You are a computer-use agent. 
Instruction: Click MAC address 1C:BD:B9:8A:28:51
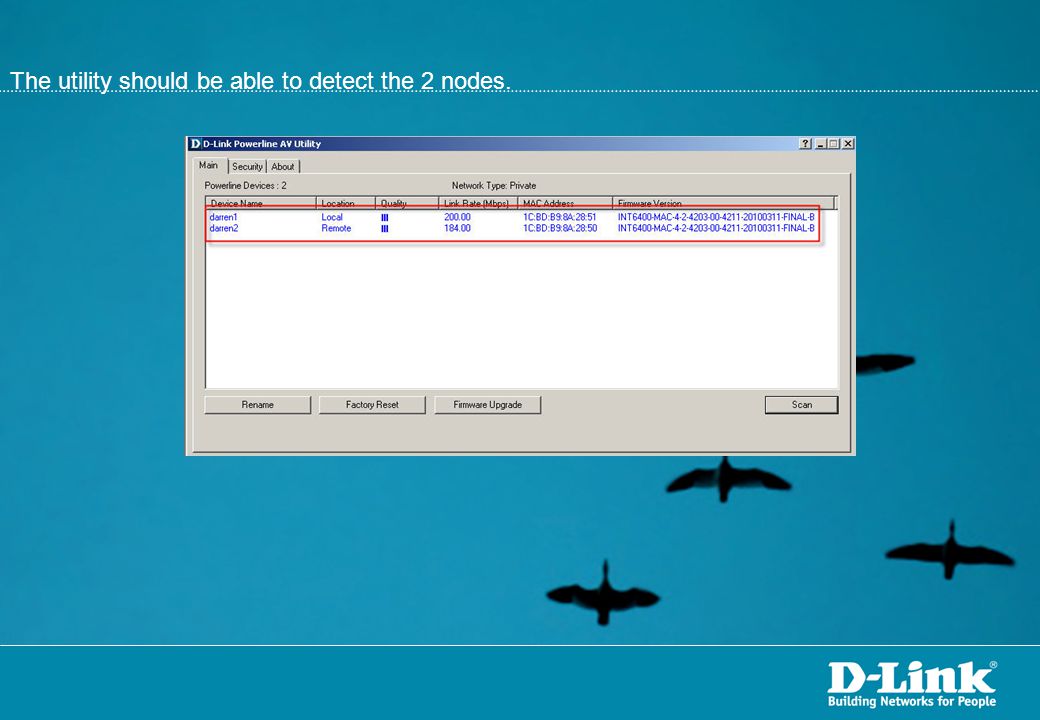(x=560, y=217)
